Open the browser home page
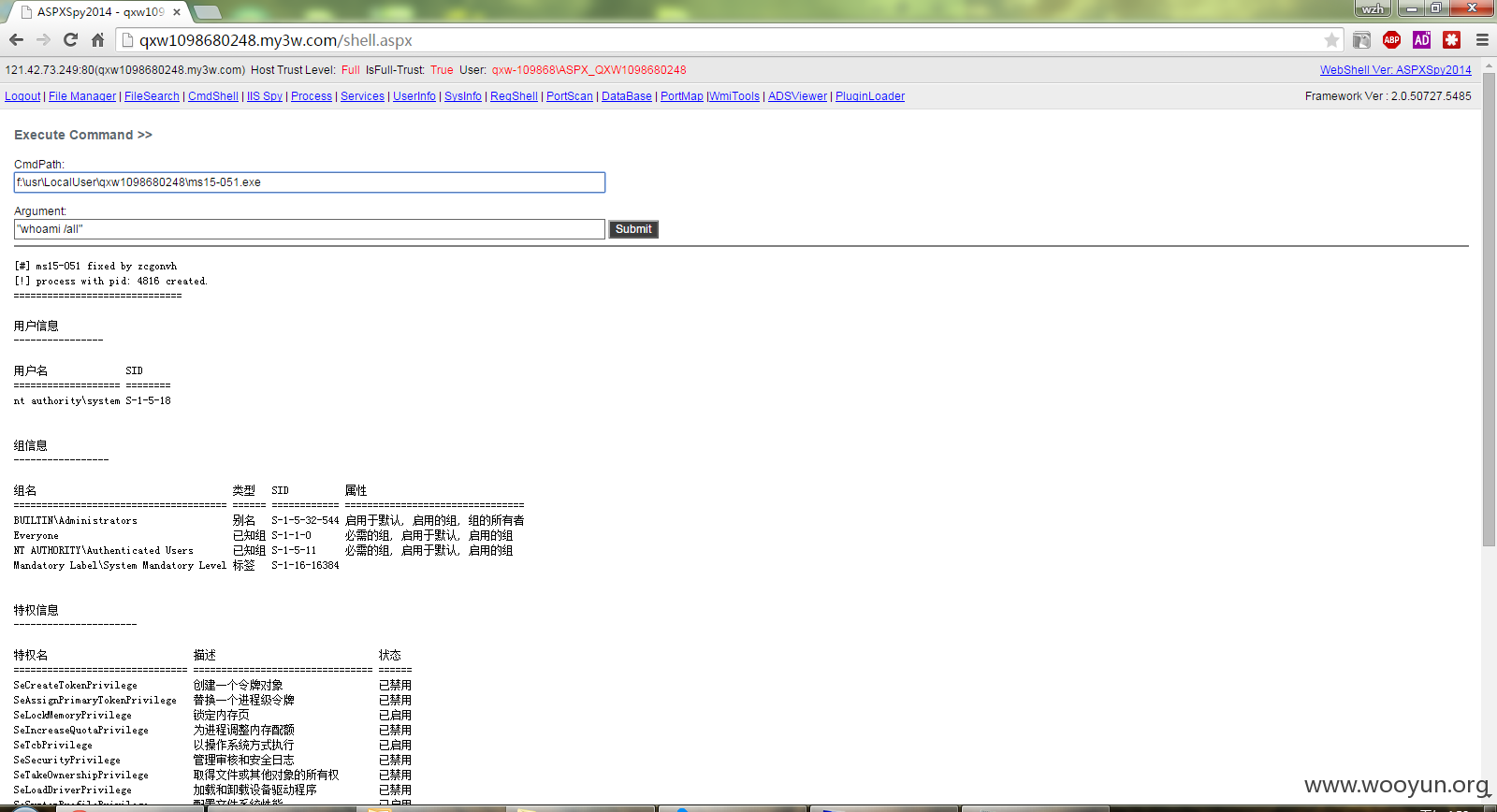Screen dimensions: 1497x812 point(97,39)
